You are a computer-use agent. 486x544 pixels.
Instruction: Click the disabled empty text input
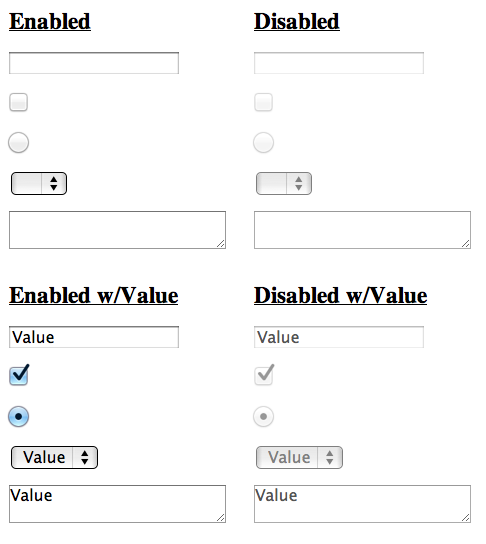339,63
